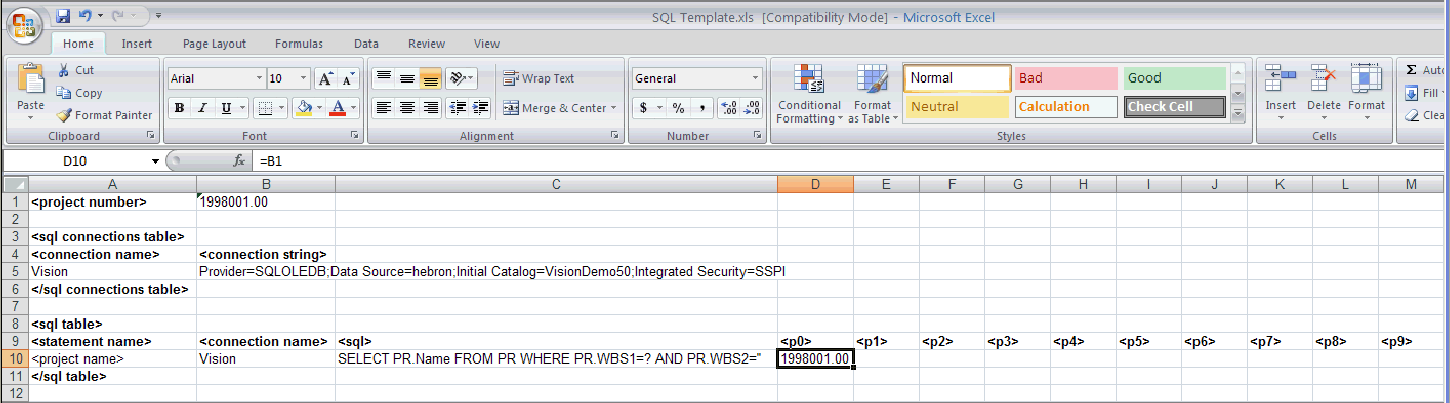The image size is (1450, 403).
Task: Center text horizontally
Action: [x=407, y=108]
